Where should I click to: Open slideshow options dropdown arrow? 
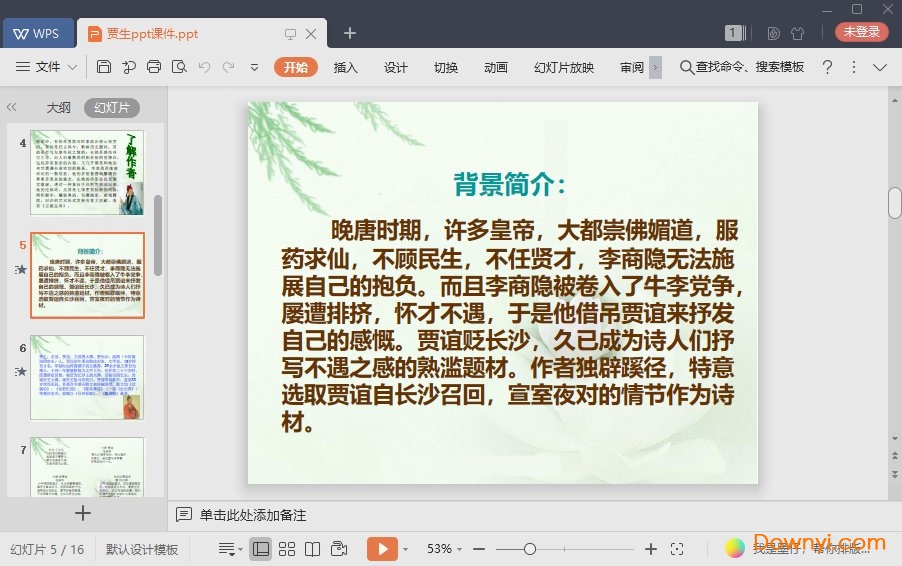click(406, 549)
